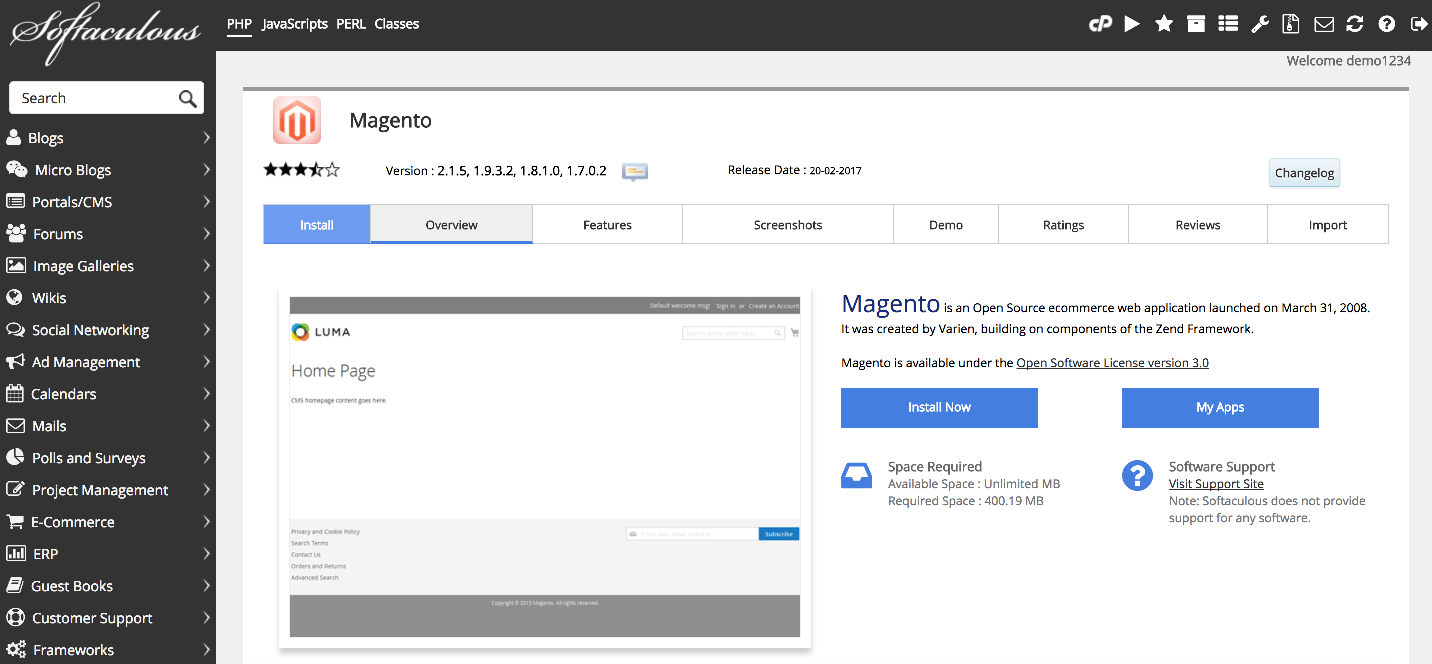Expand the Portals/CMS category chevron
Screen dimensions: 1432x664
click(x=206, y=202)
